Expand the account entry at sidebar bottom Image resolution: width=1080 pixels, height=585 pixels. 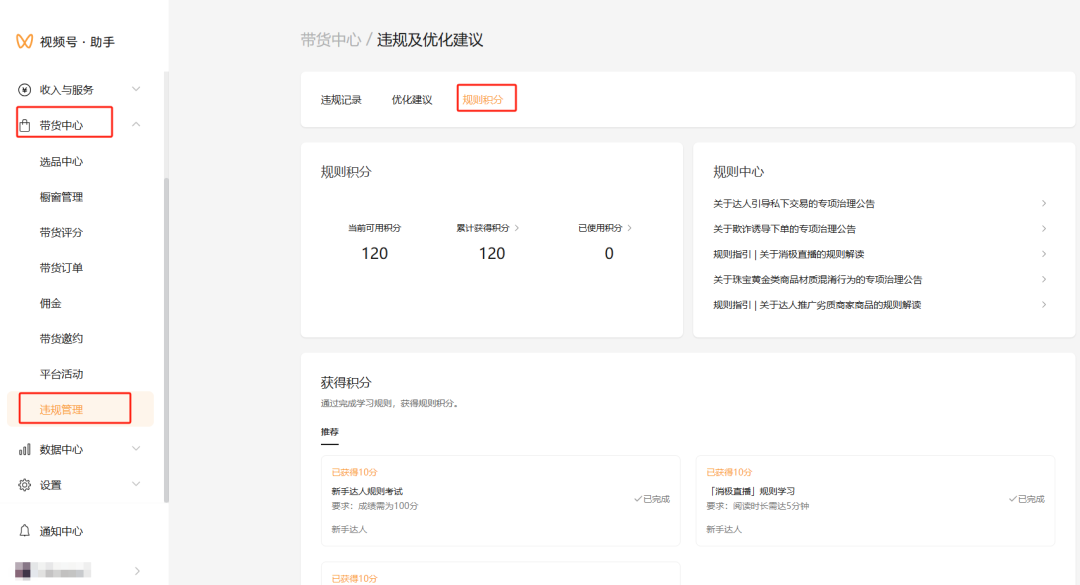(x=137, y=571)
